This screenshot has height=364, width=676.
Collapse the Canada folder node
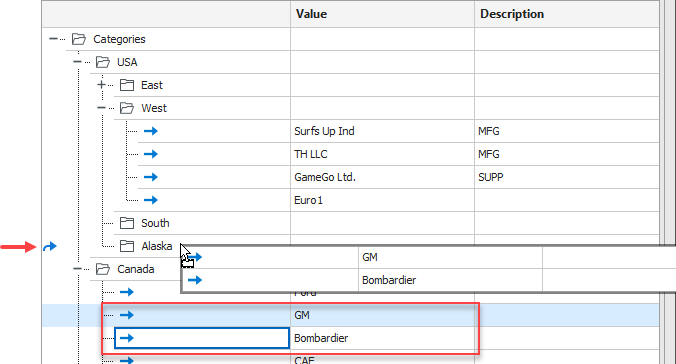[77, 269]
